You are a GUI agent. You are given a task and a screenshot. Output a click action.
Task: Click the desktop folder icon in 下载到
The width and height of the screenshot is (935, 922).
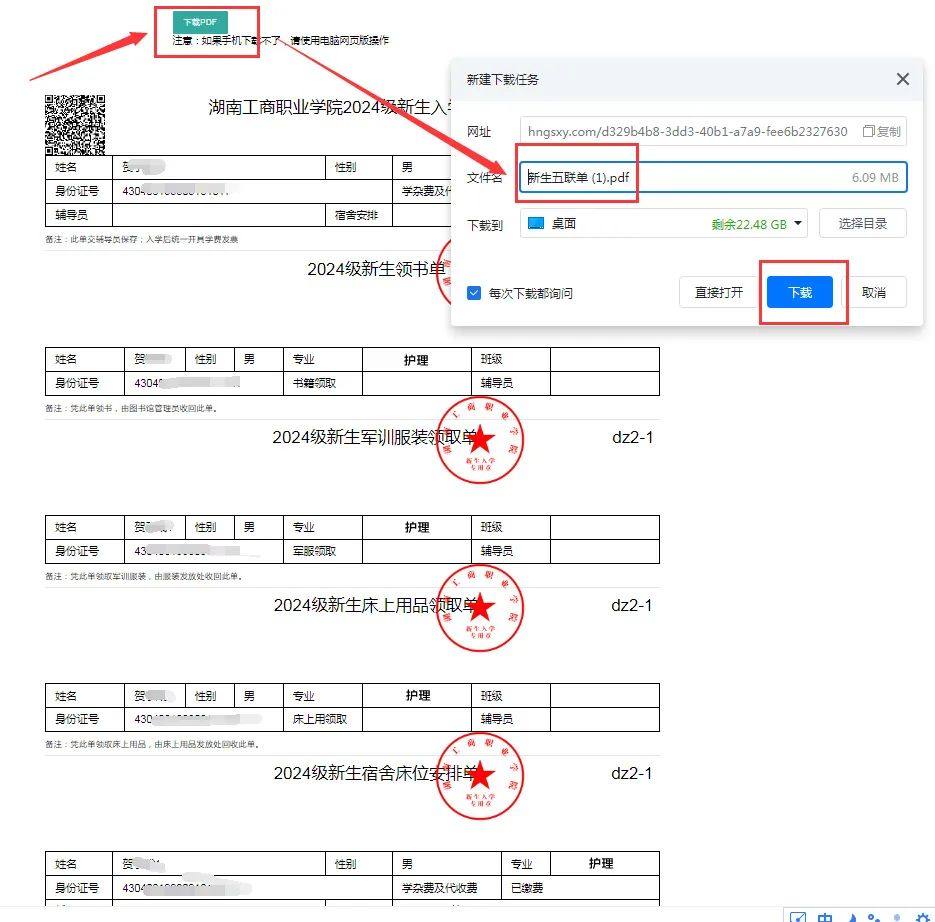pyautogui.click(x=536, y=224)
